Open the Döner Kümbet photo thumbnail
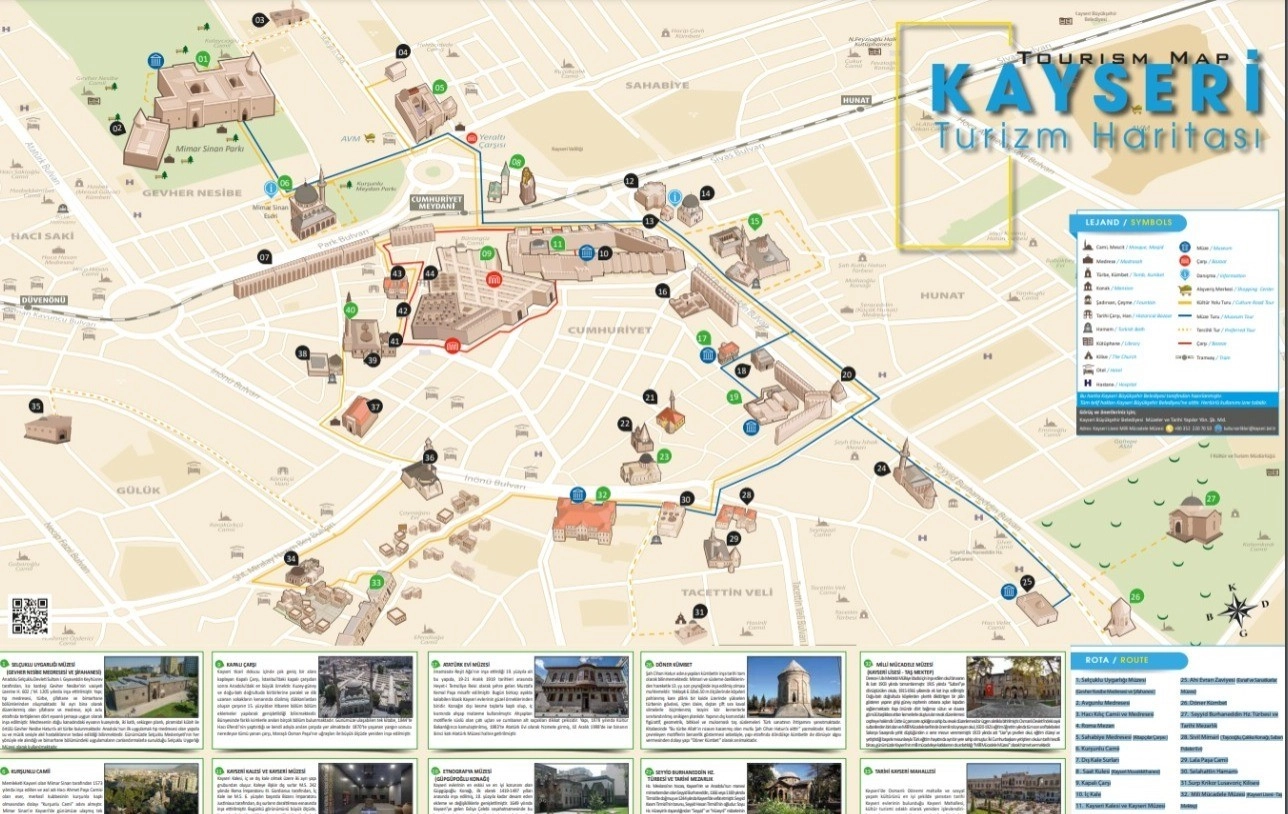The height and width of the screenshot is (814, 1288). click(x=793, y=686)
